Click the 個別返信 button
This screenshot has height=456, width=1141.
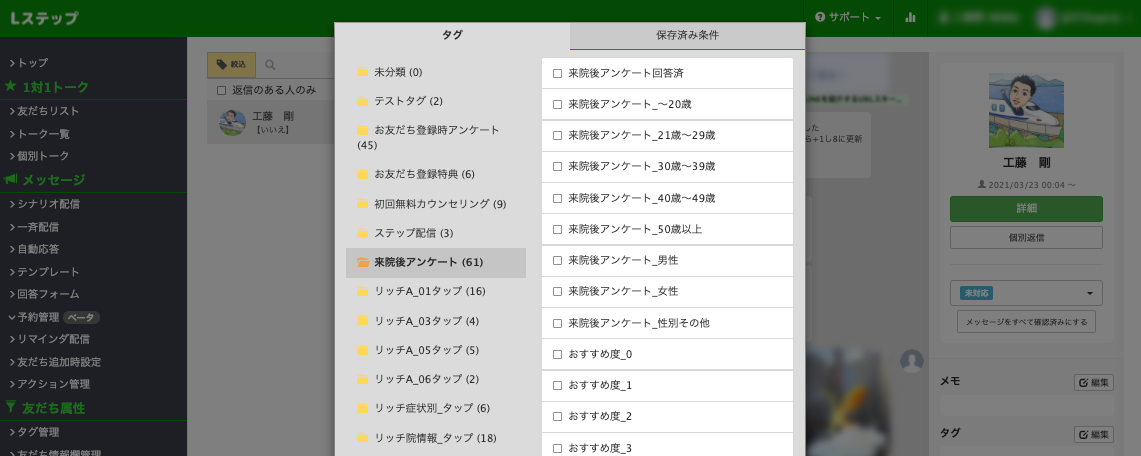pos(1026,237)
